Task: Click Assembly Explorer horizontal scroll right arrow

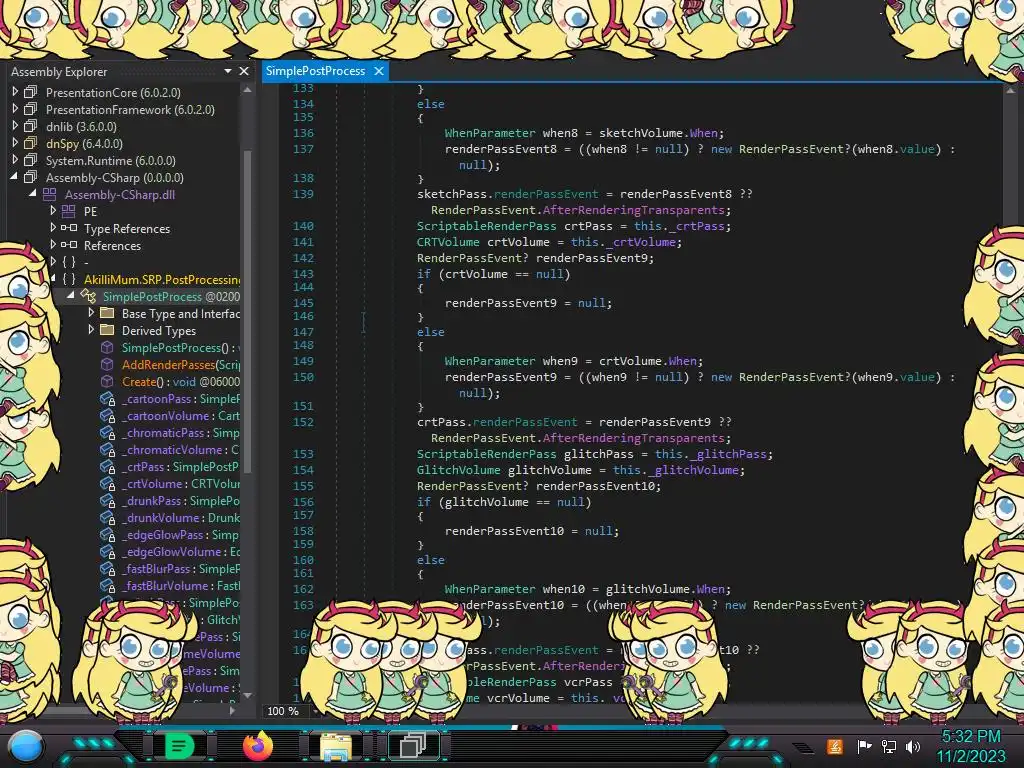Action: [232, 710]
